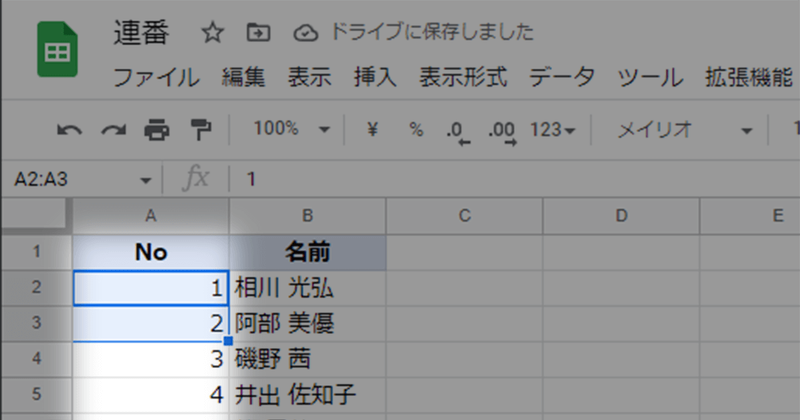800x420 pixels.
Task: Expand the メイリオ font dropdown
Action: tap(685, 129)
